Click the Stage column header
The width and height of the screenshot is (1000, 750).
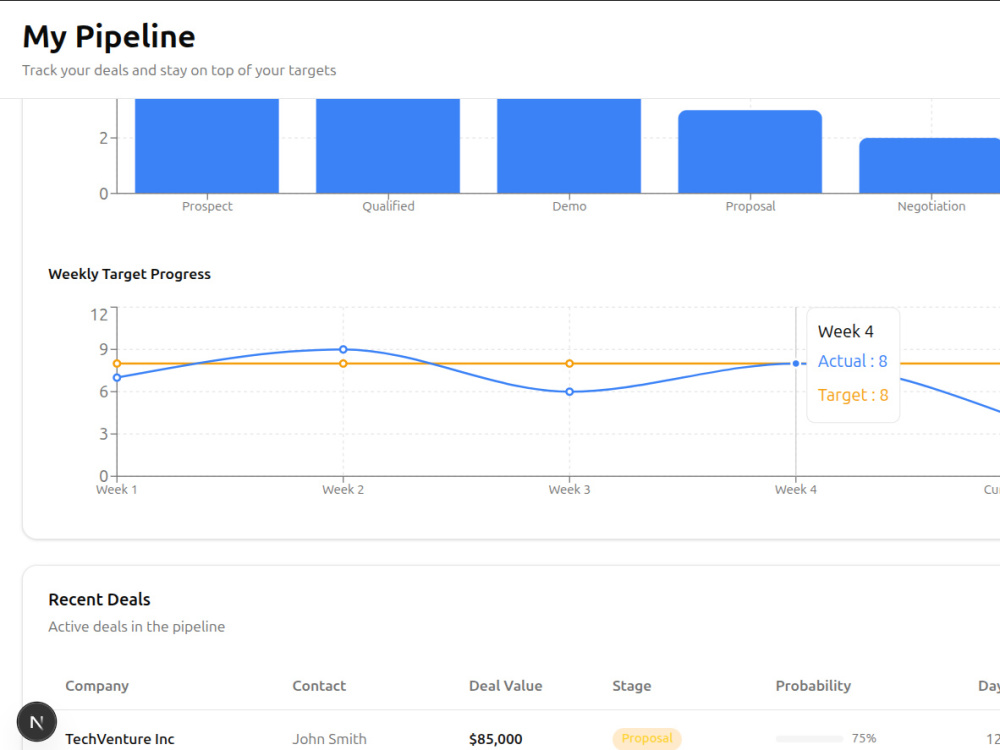631,686
